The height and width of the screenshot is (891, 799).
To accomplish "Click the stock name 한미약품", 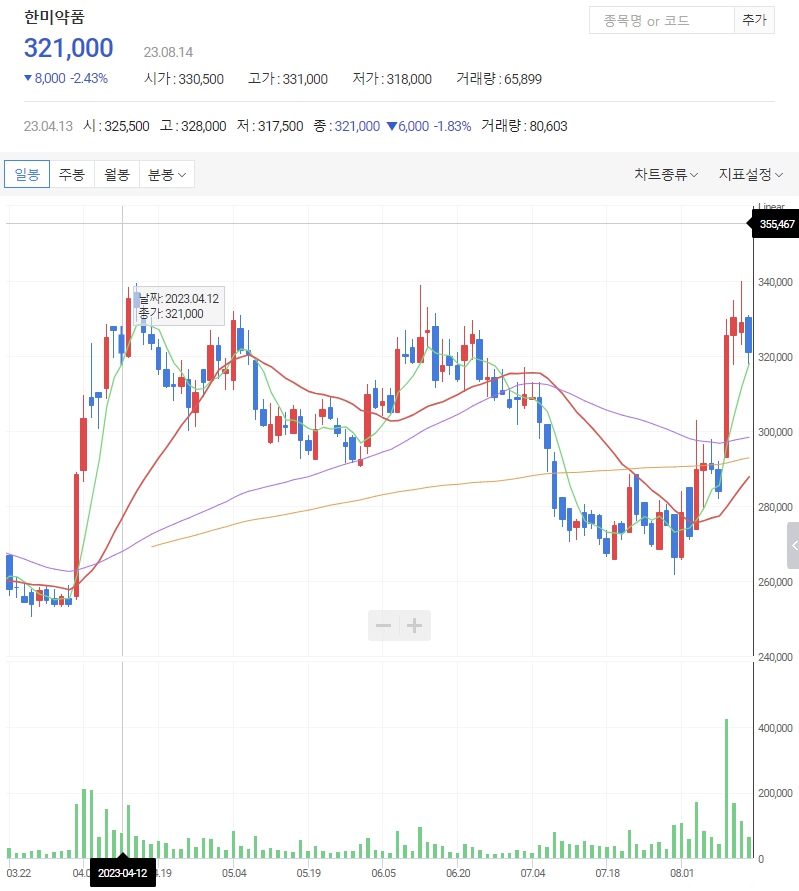I will click(54, 17).
